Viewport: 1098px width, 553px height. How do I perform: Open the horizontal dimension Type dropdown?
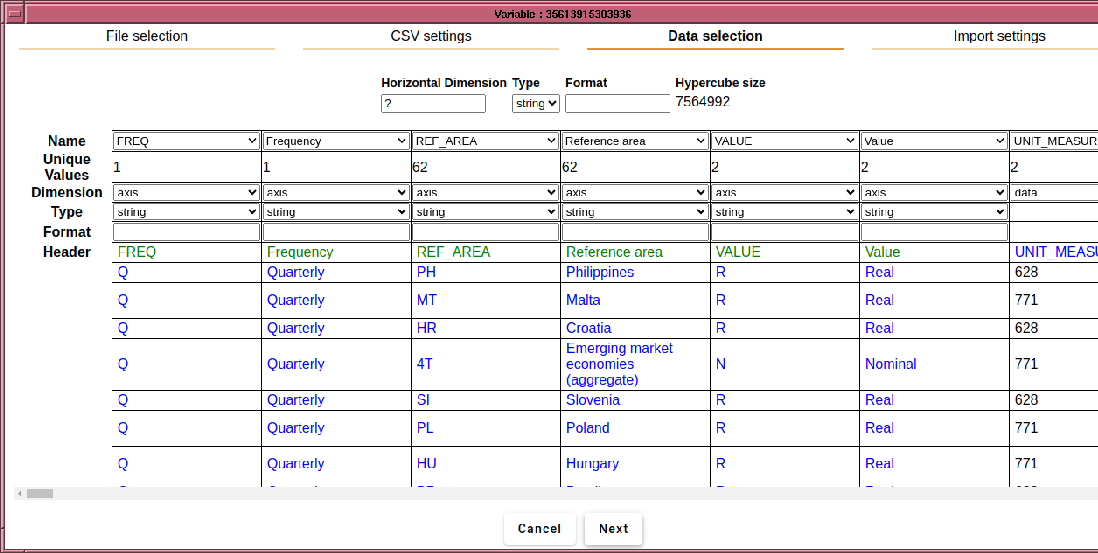click(536, 104)
